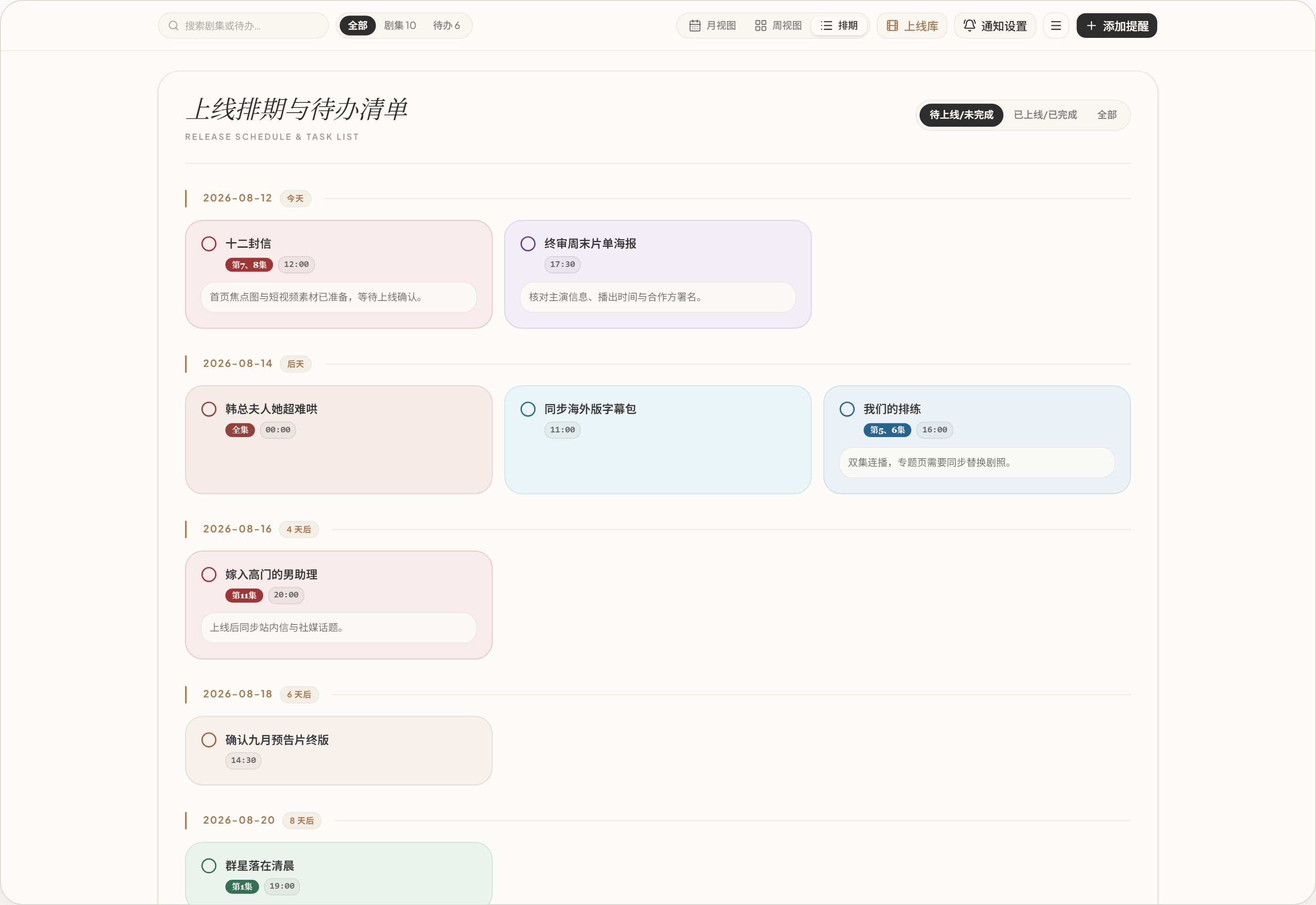Click the 2026-08-12 date header
Viewport: 1316px width, 905px height.
(x=237, y=199)
